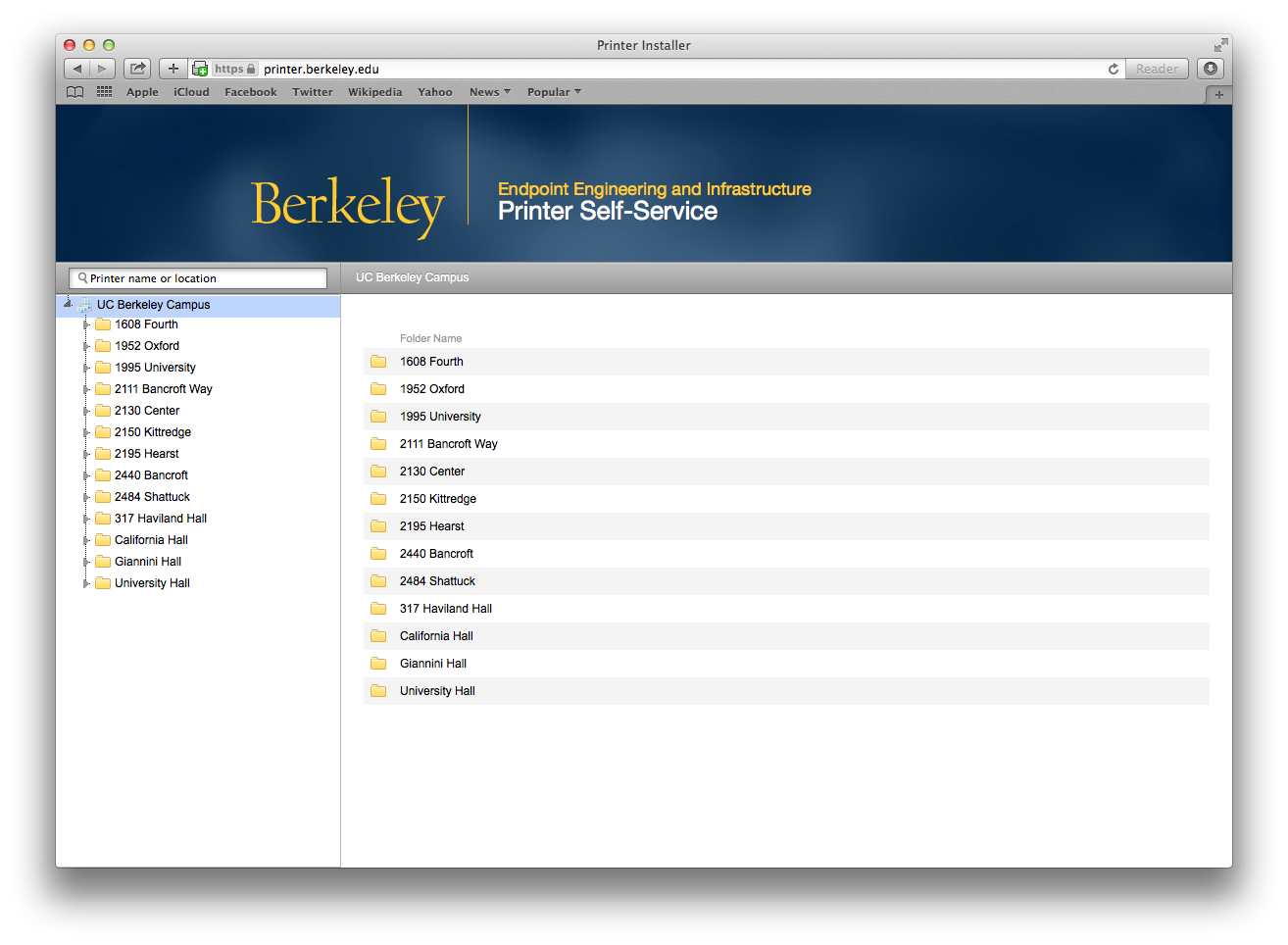The width and height of the screenshot is (1288, 945).
Task: Click the 1995 University folder icon in list
Action: [x=378, y=417]
